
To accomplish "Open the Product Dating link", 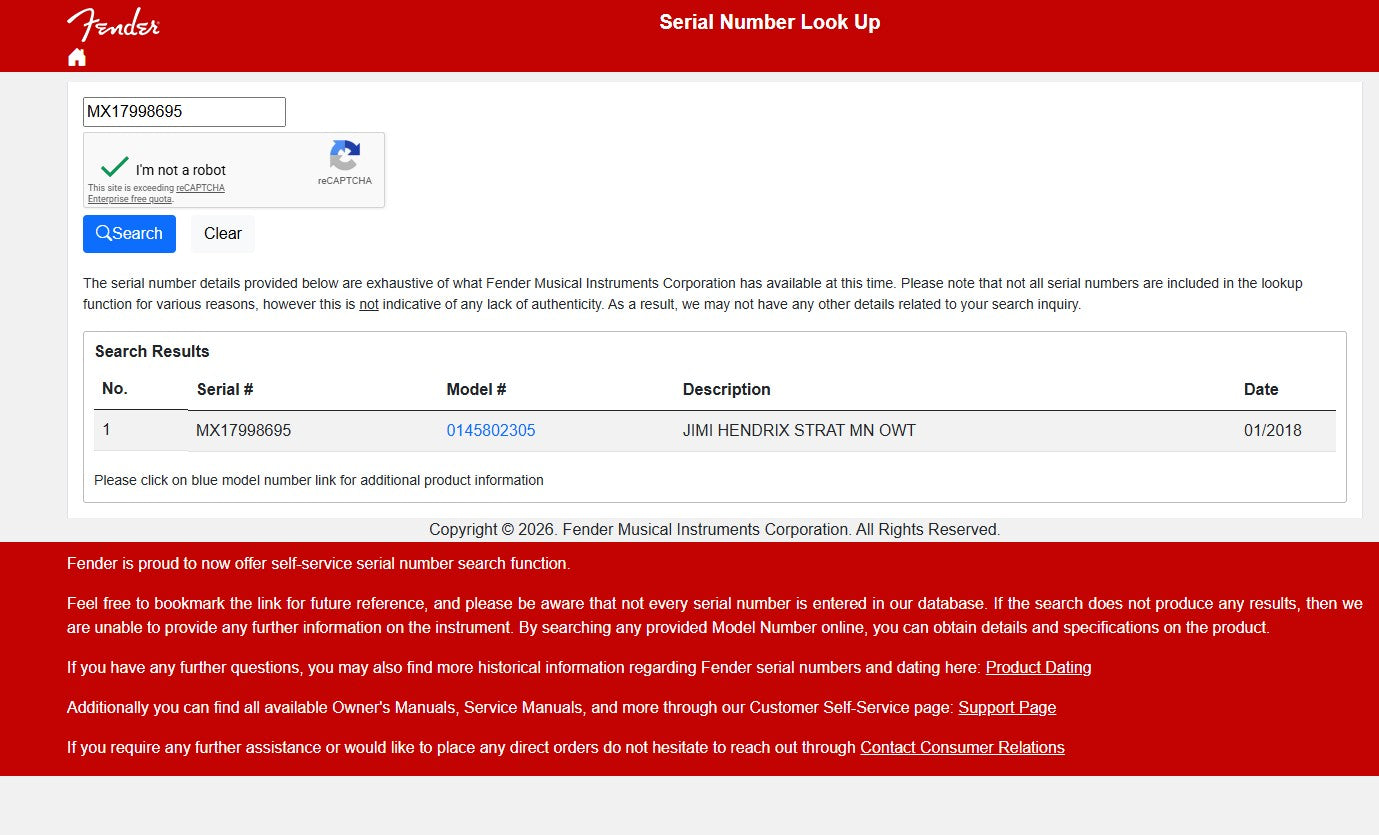I will 1038,667.
